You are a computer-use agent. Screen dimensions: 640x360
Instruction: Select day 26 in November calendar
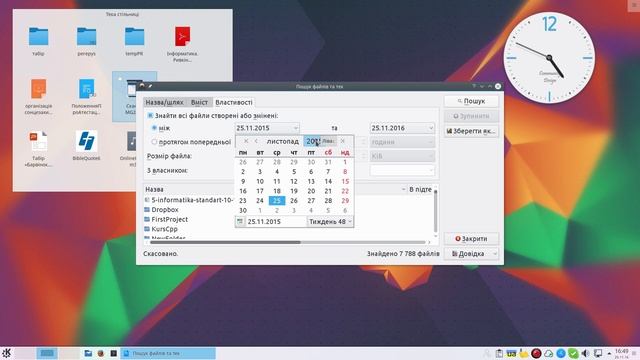pyautogui.click(x=294, y=200)
